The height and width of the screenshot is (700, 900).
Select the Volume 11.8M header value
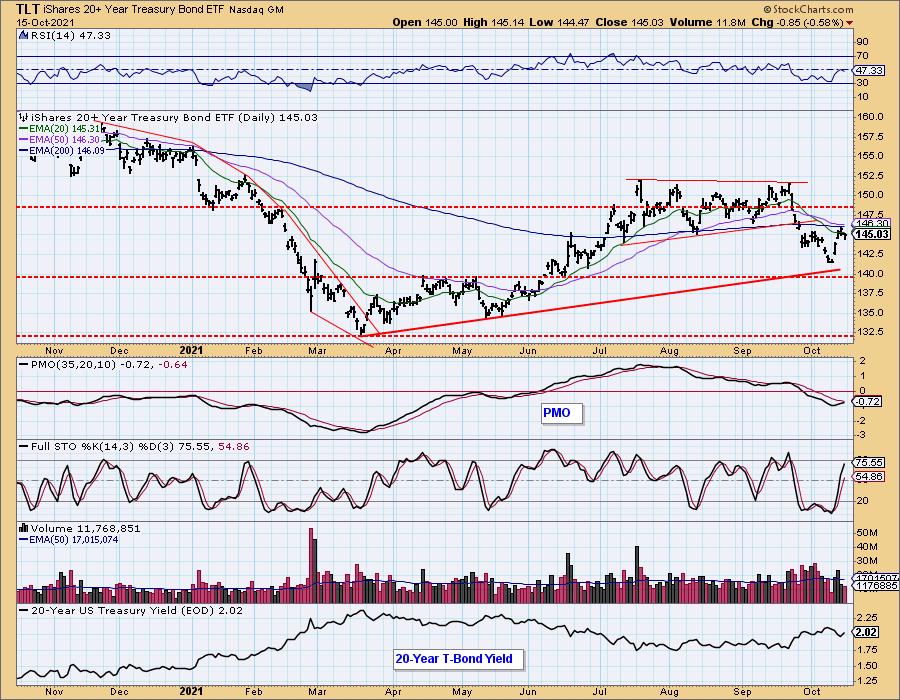click(x=707, y=22)
